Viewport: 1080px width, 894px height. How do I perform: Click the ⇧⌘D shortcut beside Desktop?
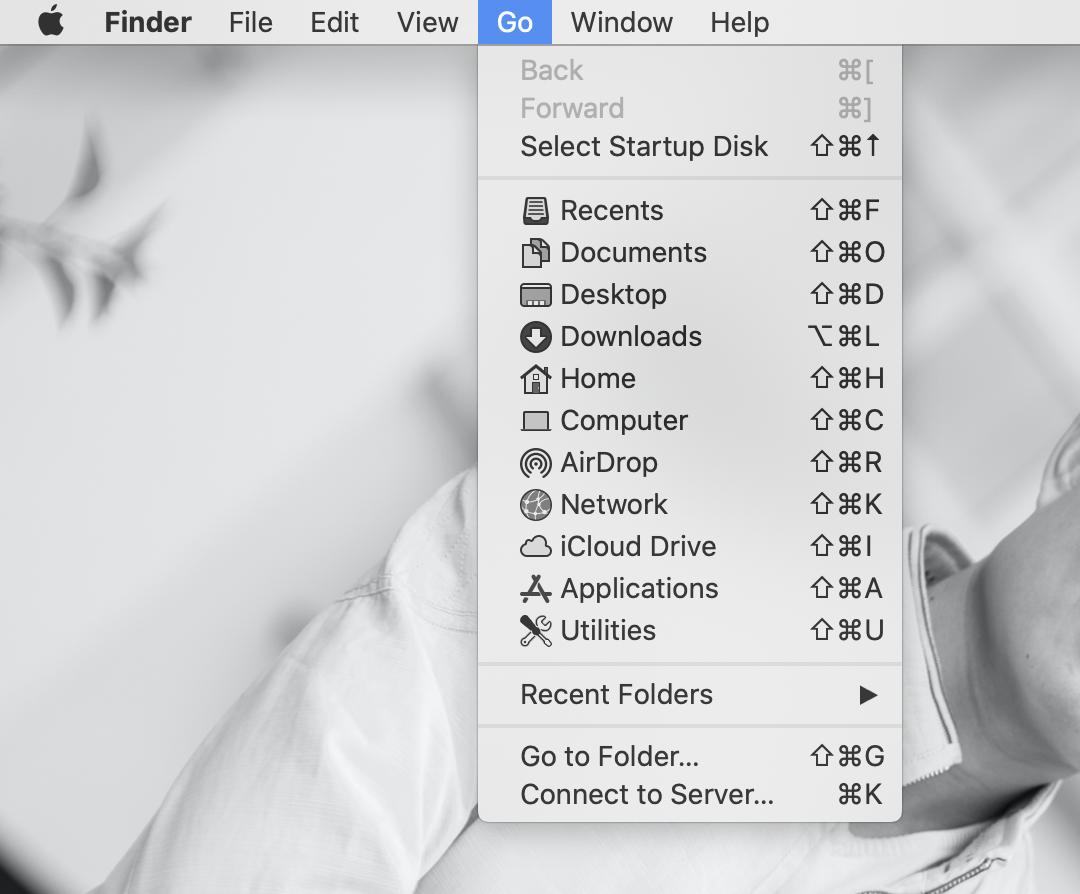847,295
